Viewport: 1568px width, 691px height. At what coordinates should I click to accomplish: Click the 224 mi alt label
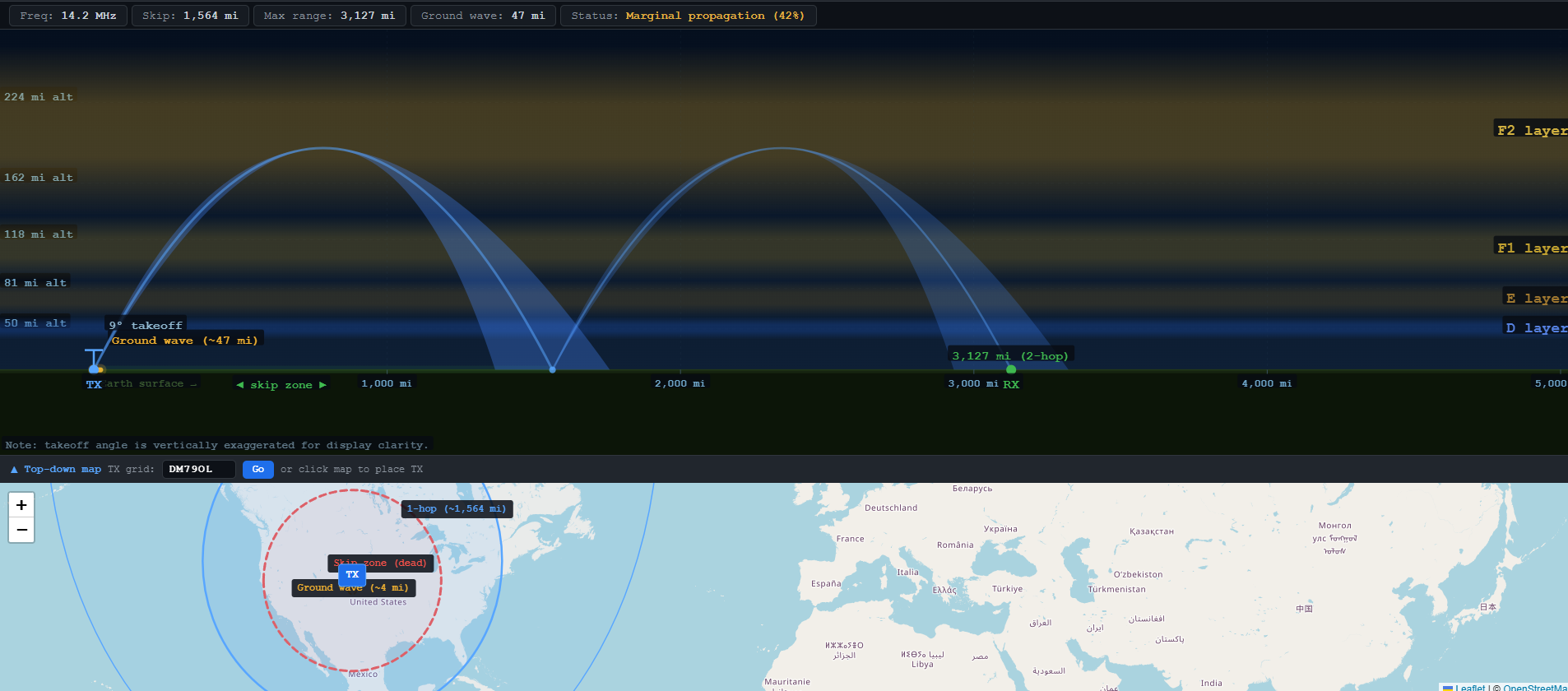click(39, 97)
